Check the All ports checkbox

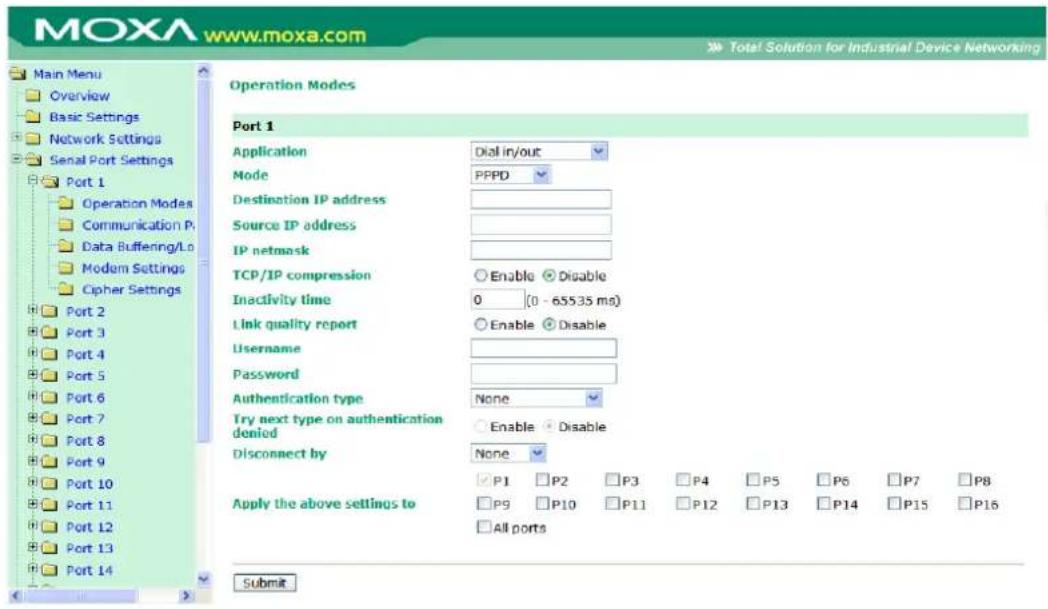coord(483,527)
